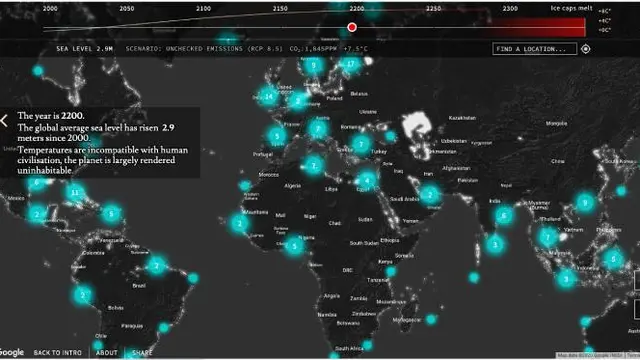Open the About link
Image resolution: width=640 pixels, height=360 pixels.
coord(107,353)
